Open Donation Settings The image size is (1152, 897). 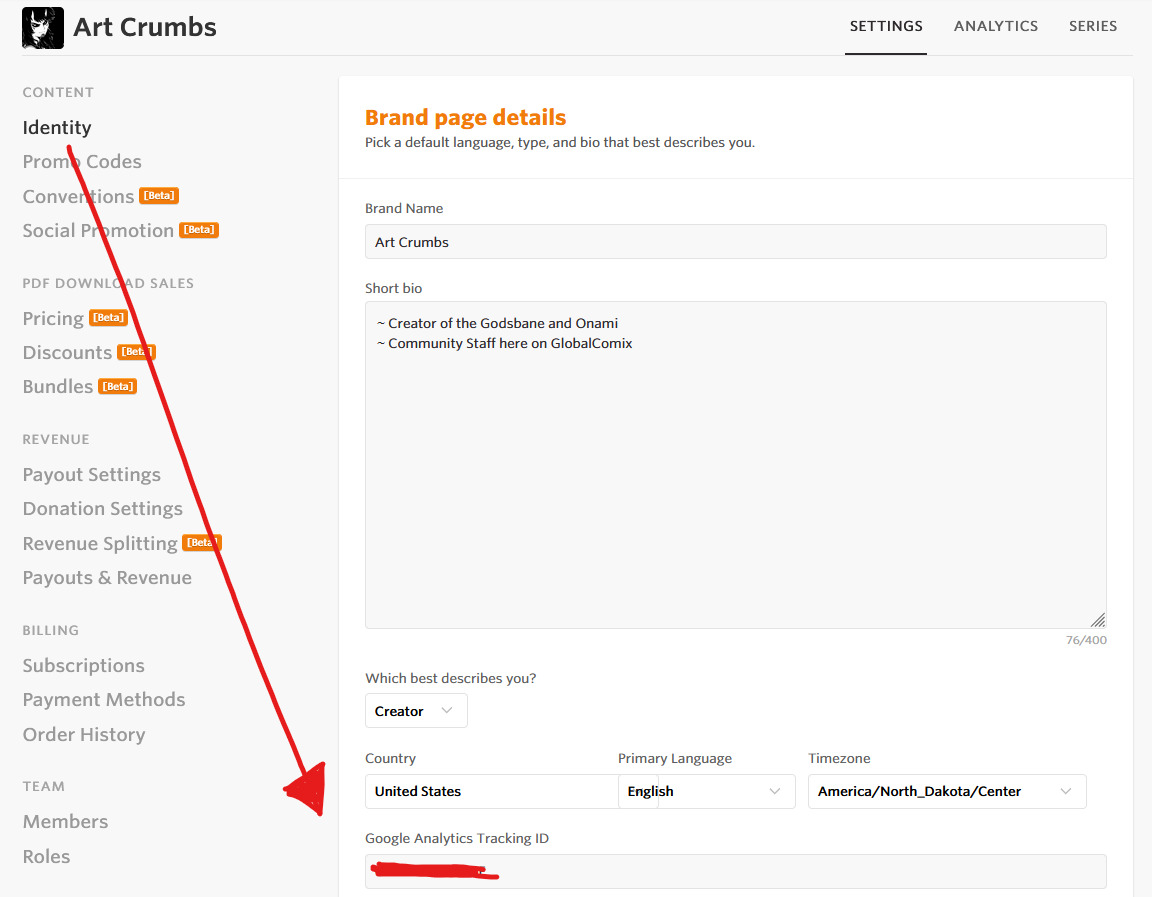102,508
